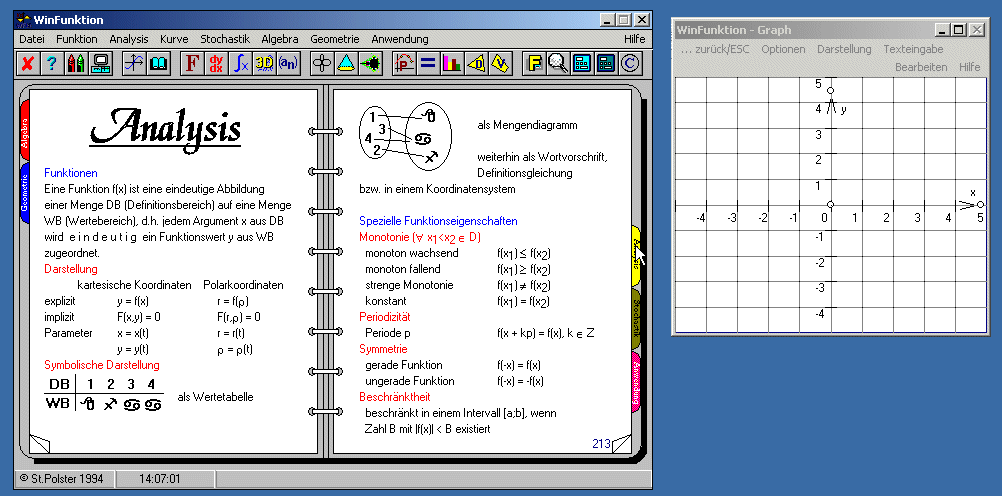Click the computer terminal toolbar icon
This screenshot has width=1002, height=496.
[100, 63]
